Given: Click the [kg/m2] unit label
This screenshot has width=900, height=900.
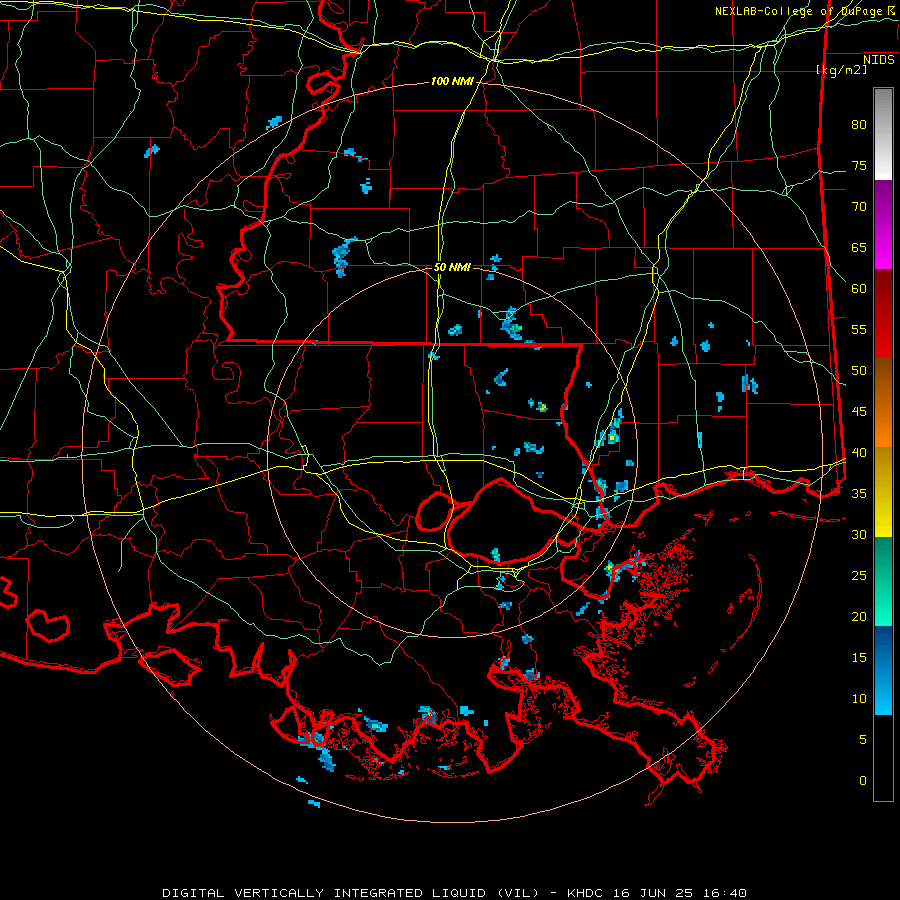Looking at the screenshot, I should pyautogui.click(x=841, y=70).
